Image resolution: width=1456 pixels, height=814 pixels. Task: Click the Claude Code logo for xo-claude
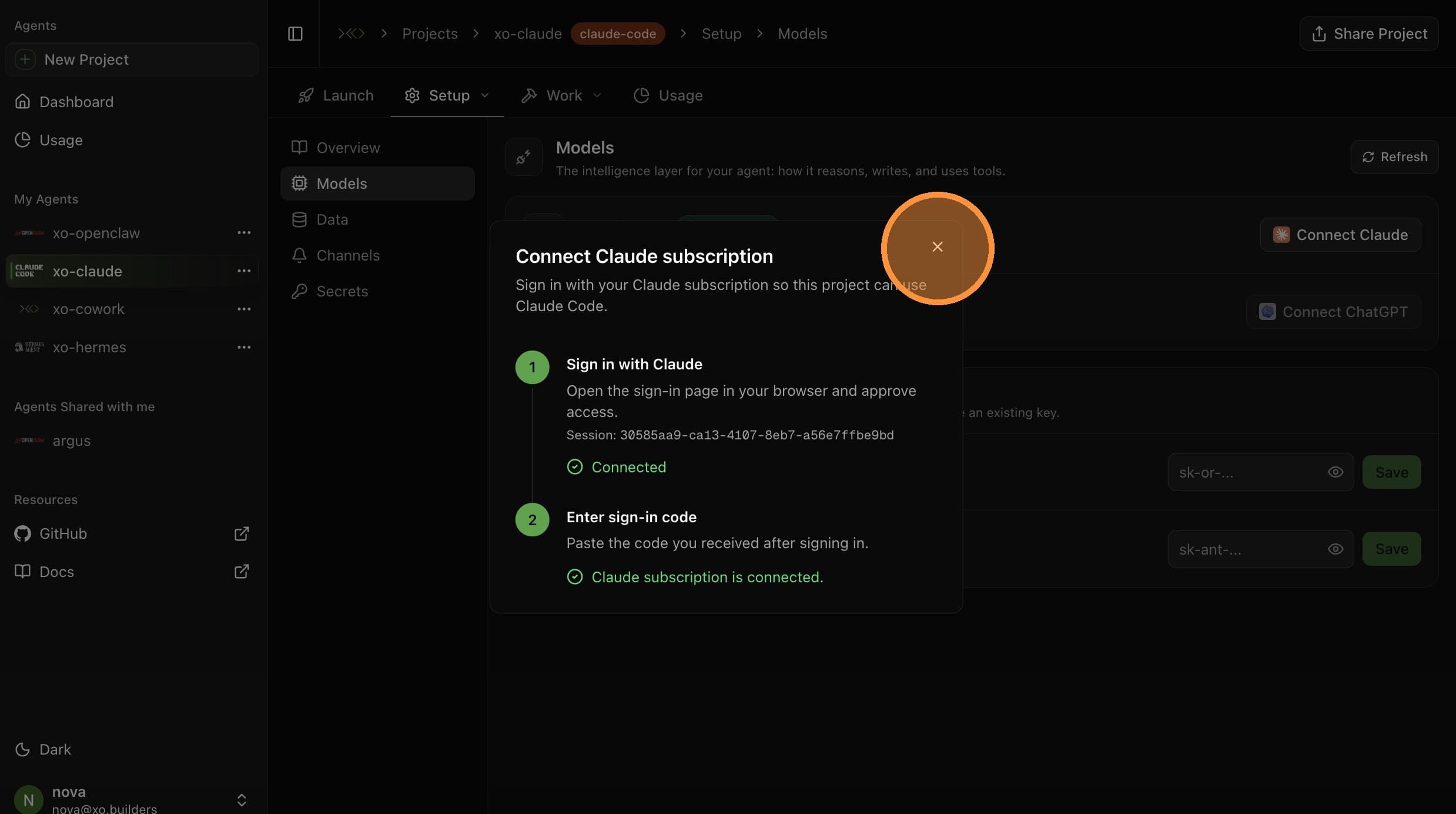29,271
